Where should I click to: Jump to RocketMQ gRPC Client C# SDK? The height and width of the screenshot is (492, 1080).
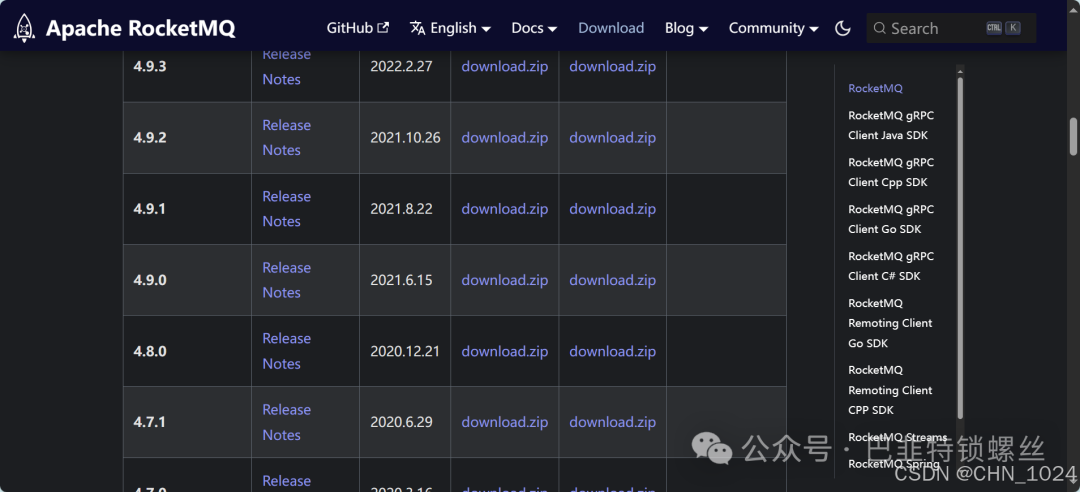tap(891, 266)
